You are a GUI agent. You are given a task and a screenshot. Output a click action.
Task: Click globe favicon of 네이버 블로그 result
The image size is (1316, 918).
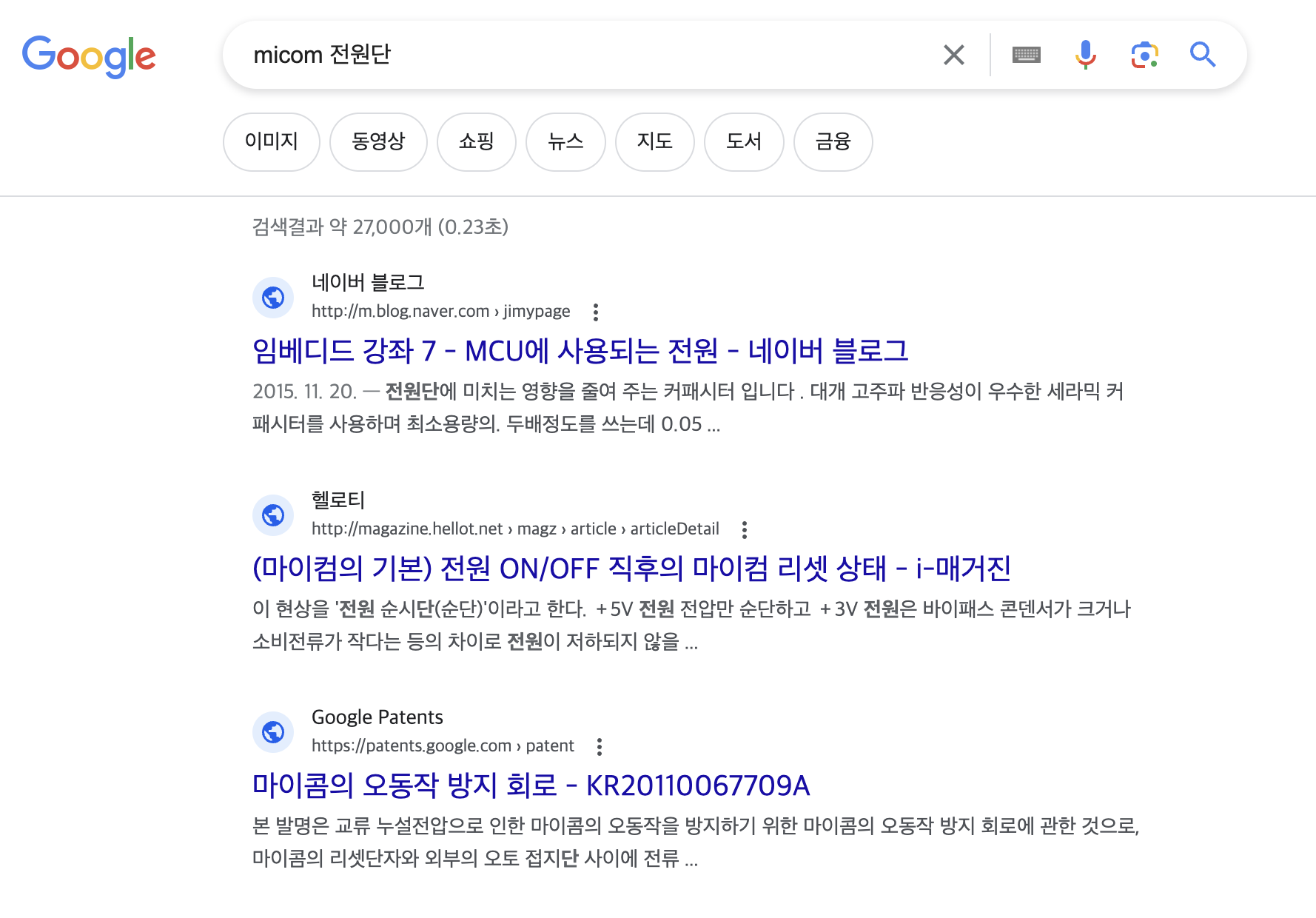pyautogui.click(x=273, y=298)
